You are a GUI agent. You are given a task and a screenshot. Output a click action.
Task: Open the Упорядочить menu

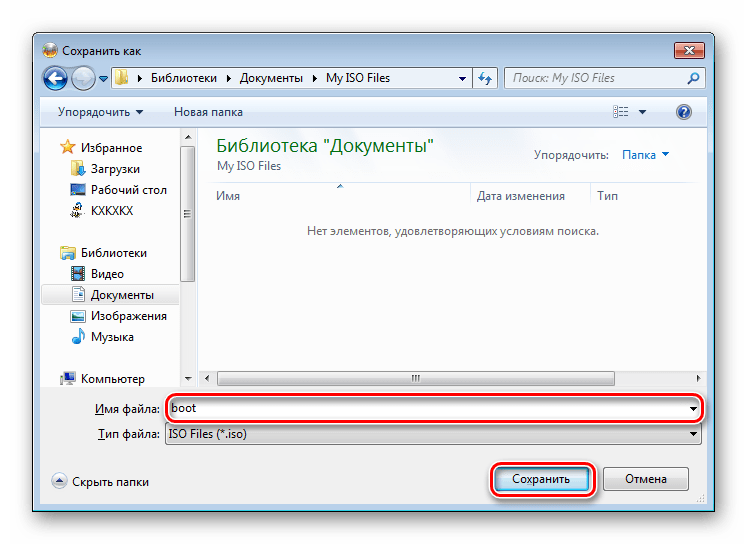(100, 112)
